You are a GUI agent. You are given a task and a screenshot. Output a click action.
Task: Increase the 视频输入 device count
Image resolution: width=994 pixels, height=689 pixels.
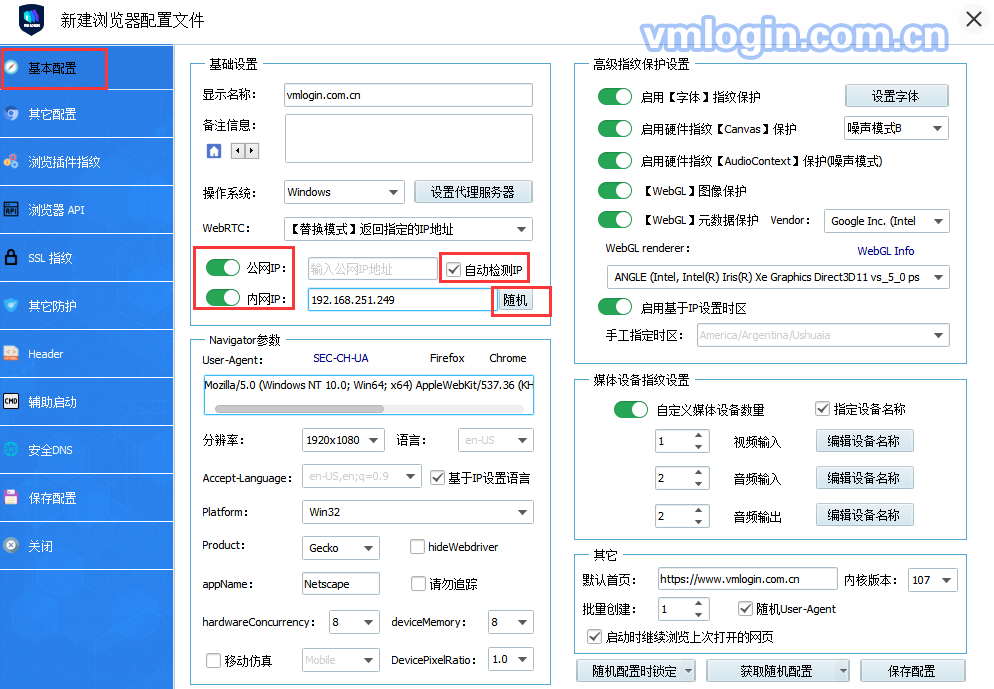click(699, 435)
